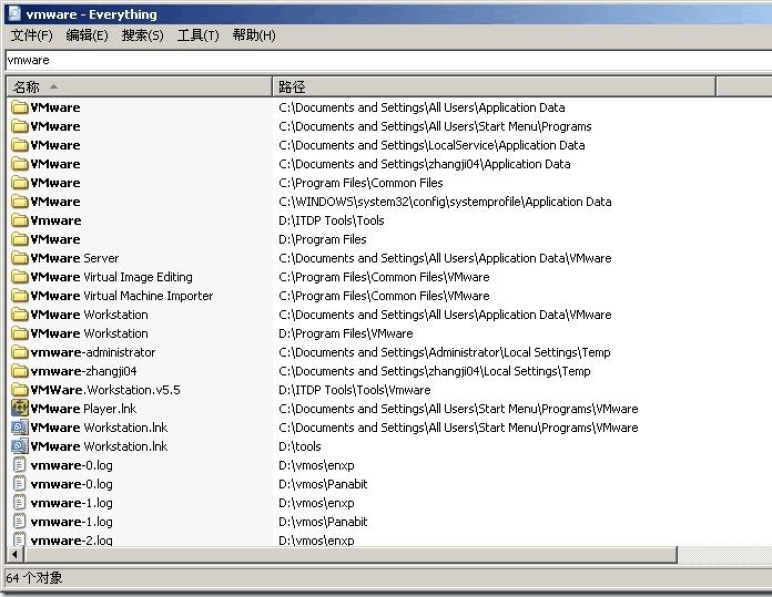The height and width of the screenshot is (597, 772).
Task: Select the VMware Player.lnk name text
Action: click(x=83, y=408)
